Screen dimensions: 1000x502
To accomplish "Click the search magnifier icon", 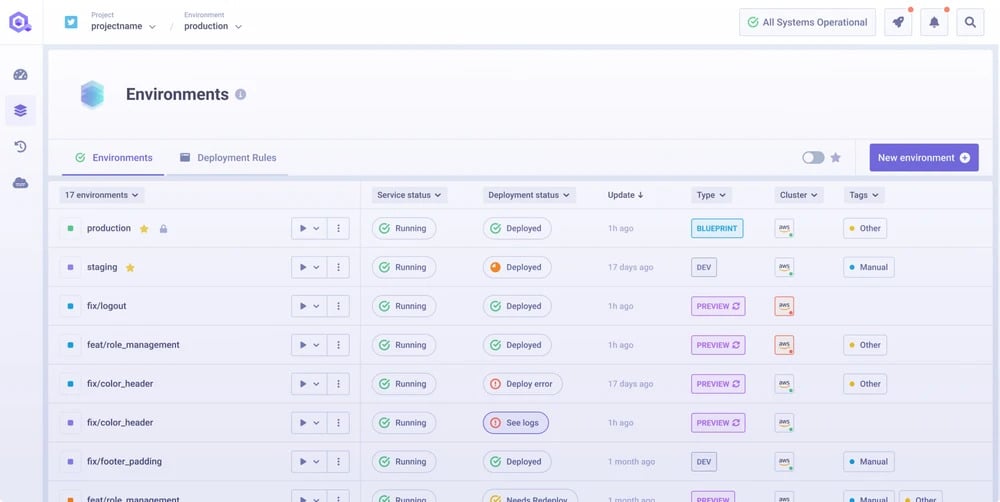I will 970,22.
